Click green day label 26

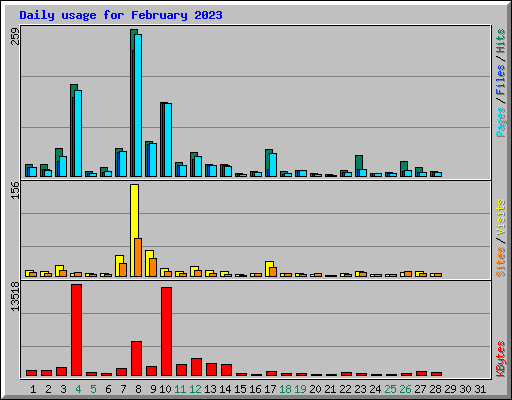pos(405,389)
